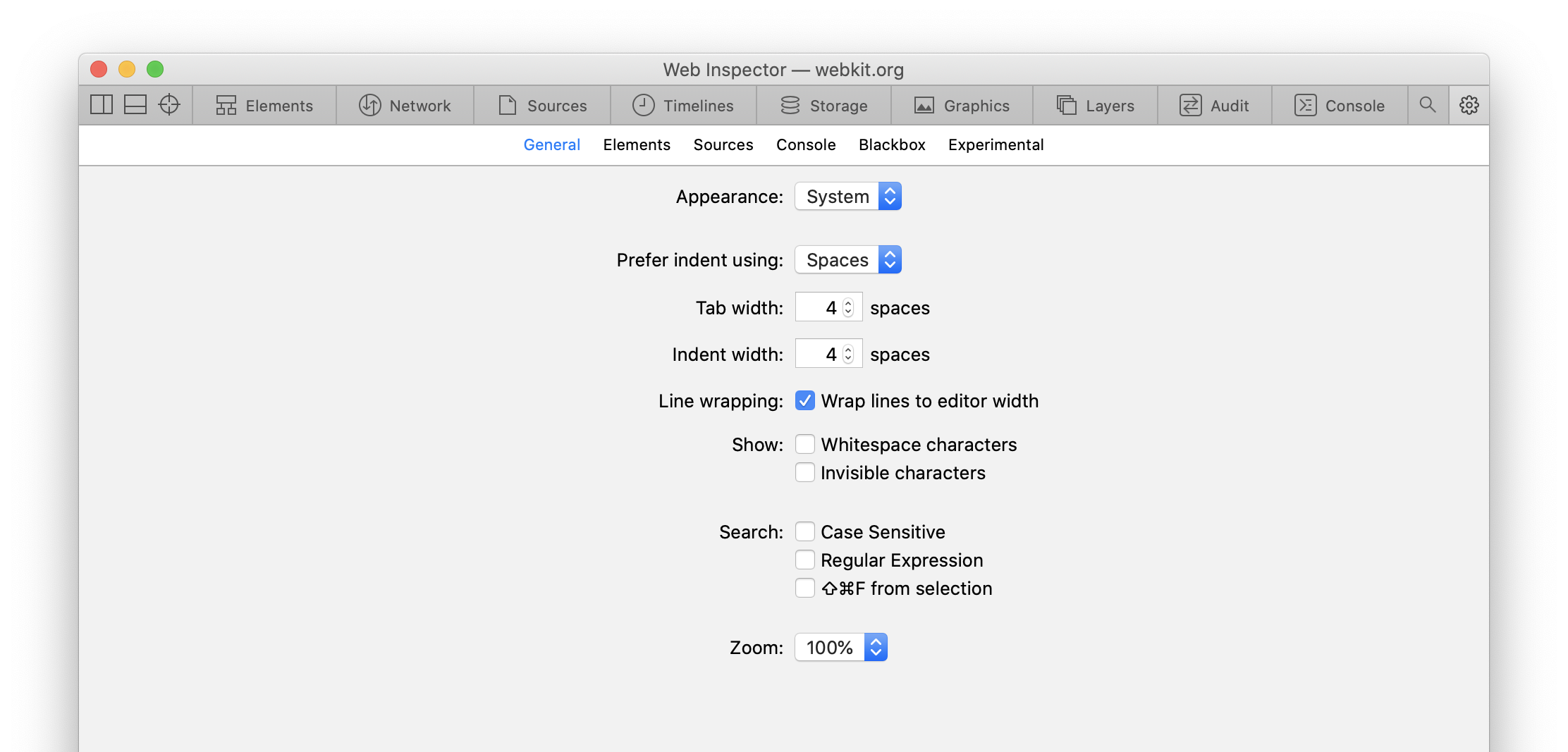Open the search magnifier icon
1568x752 pixels.
[1428, 105]
